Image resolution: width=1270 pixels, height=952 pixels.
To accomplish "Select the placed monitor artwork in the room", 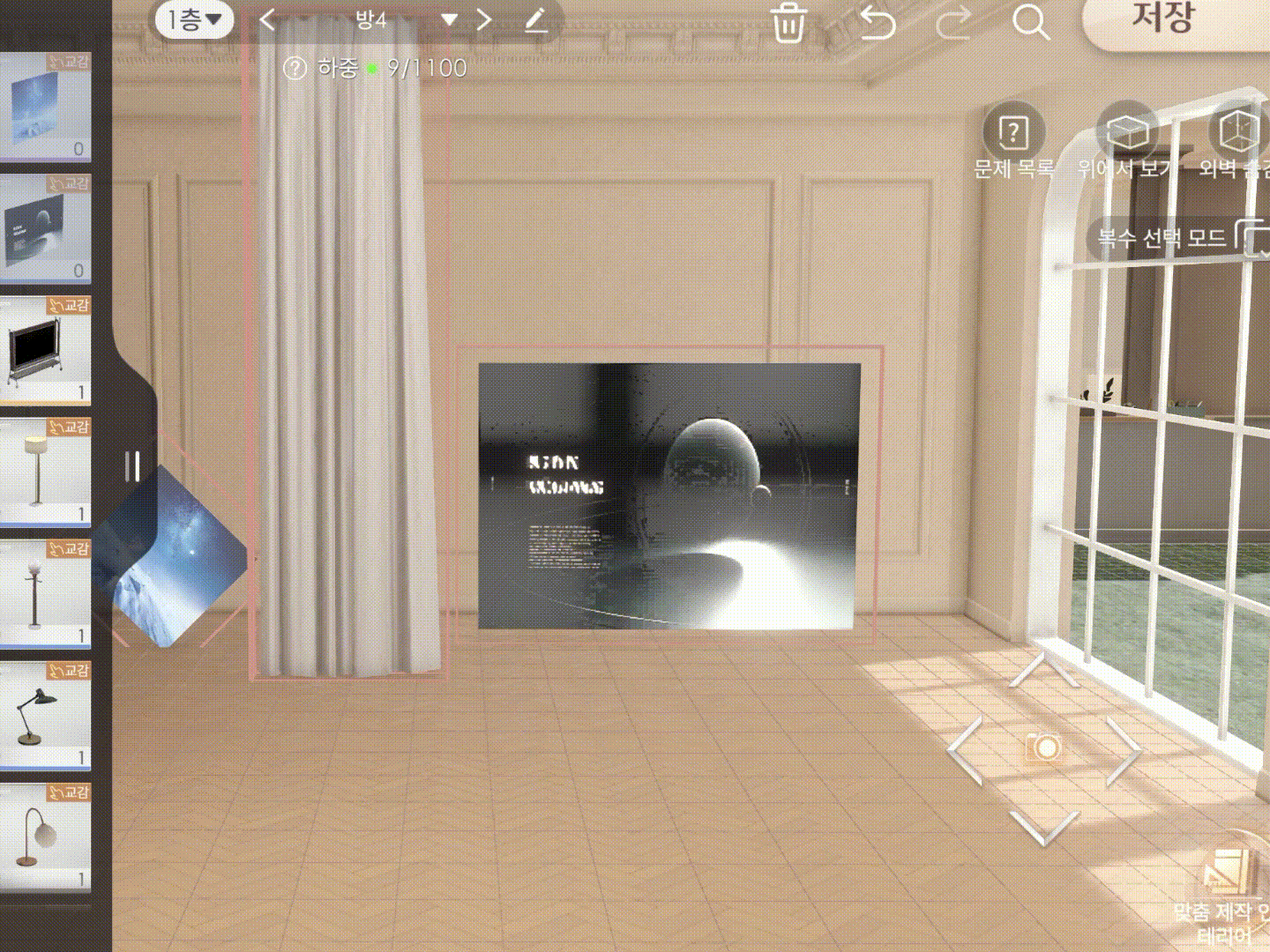I will point(669,495).
